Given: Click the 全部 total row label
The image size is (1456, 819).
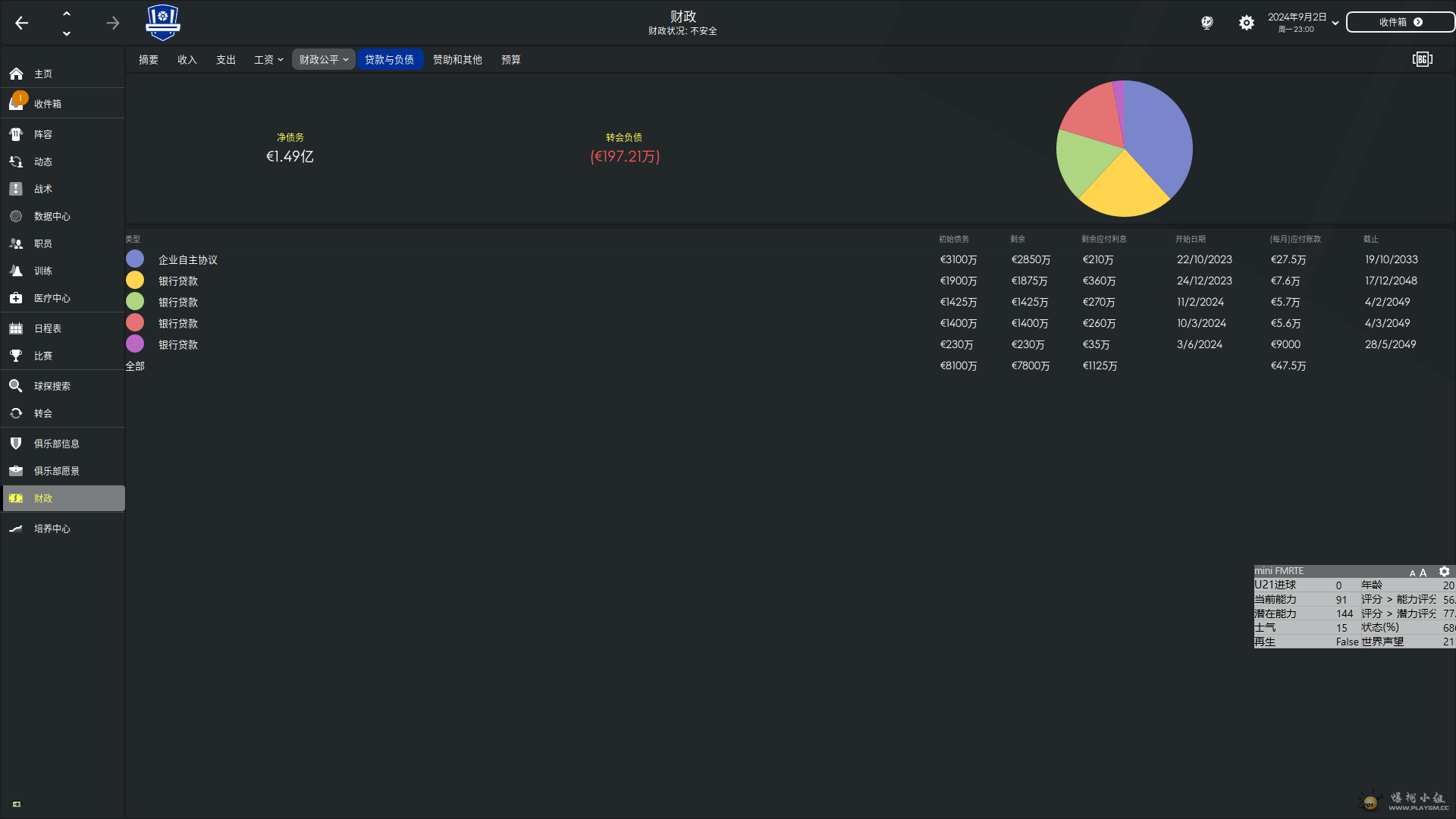Looking at the screenshot, I should pos(135,366).
